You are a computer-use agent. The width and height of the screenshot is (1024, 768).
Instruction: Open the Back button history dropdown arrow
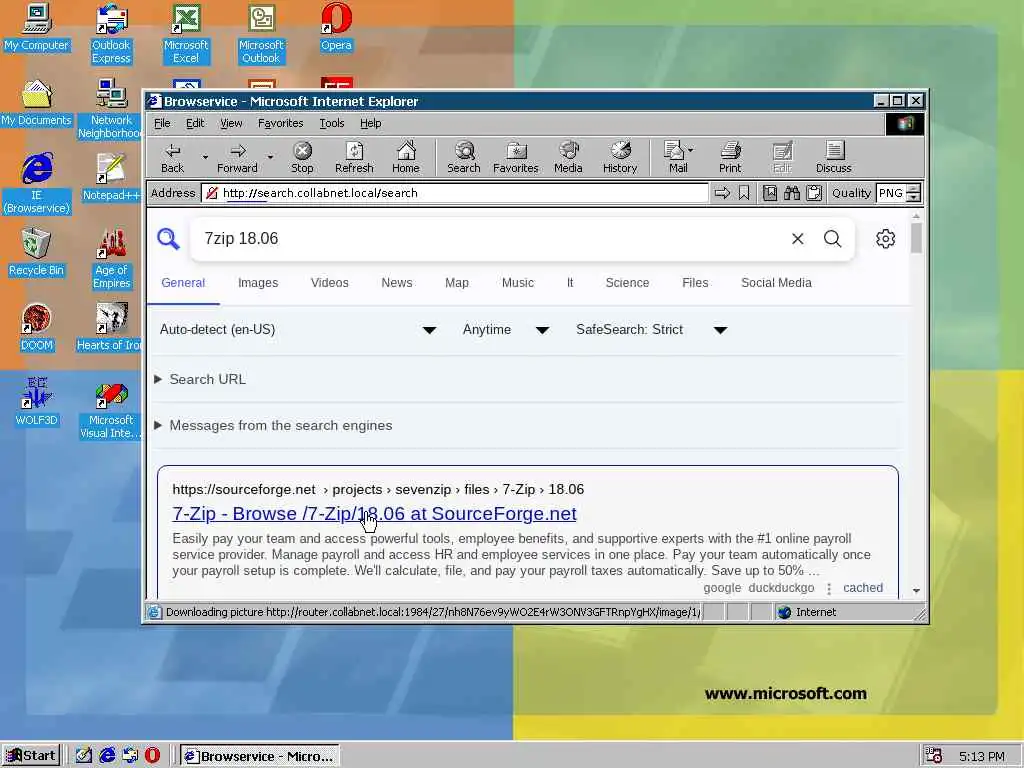(x=205, y=157)
